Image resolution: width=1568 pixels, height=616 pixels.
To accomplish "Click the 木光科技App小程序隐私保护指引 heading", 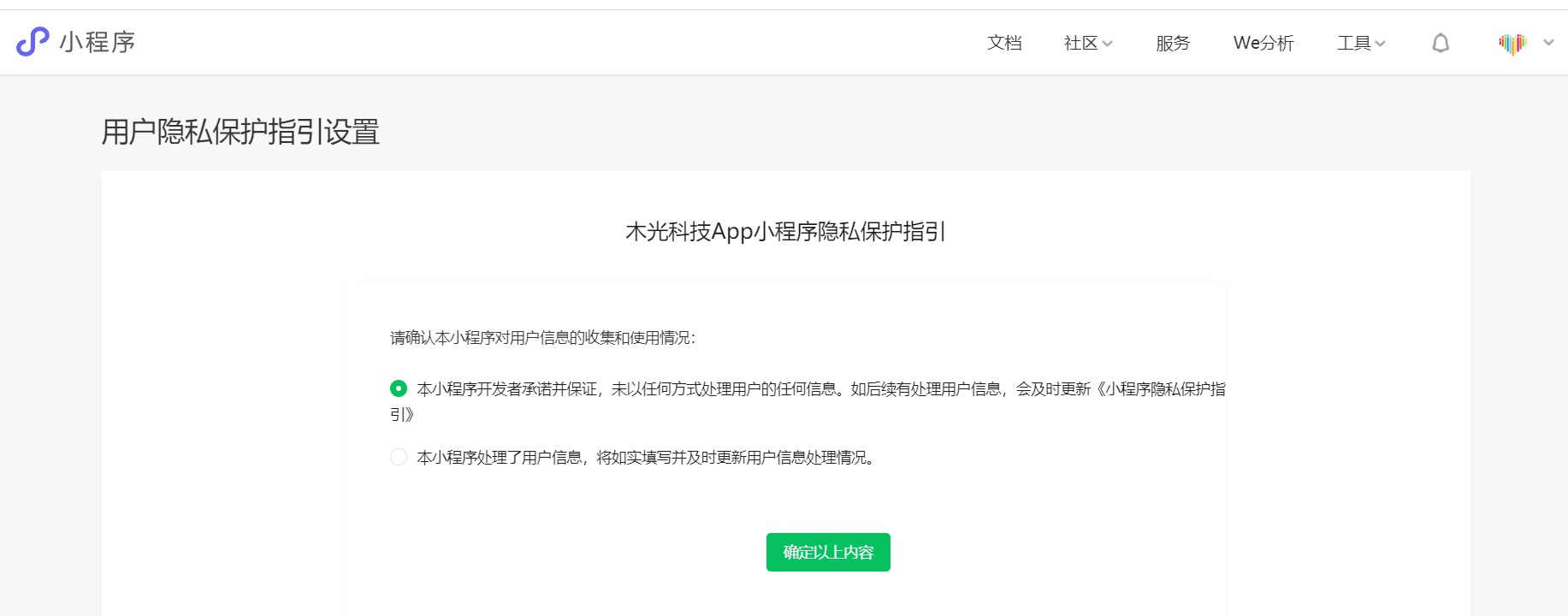I will [x=785, y=232].
